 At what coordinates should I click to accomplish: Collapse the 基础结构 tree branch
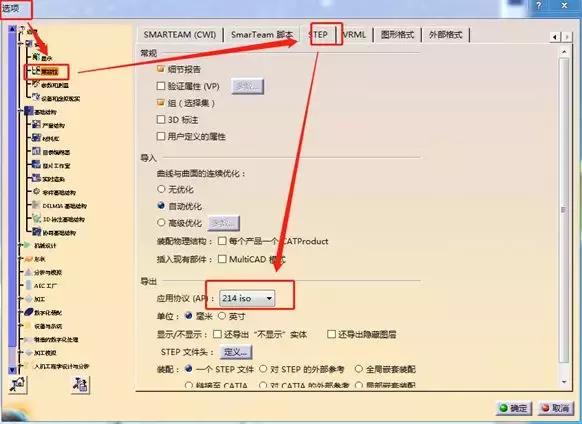(21, 111)
